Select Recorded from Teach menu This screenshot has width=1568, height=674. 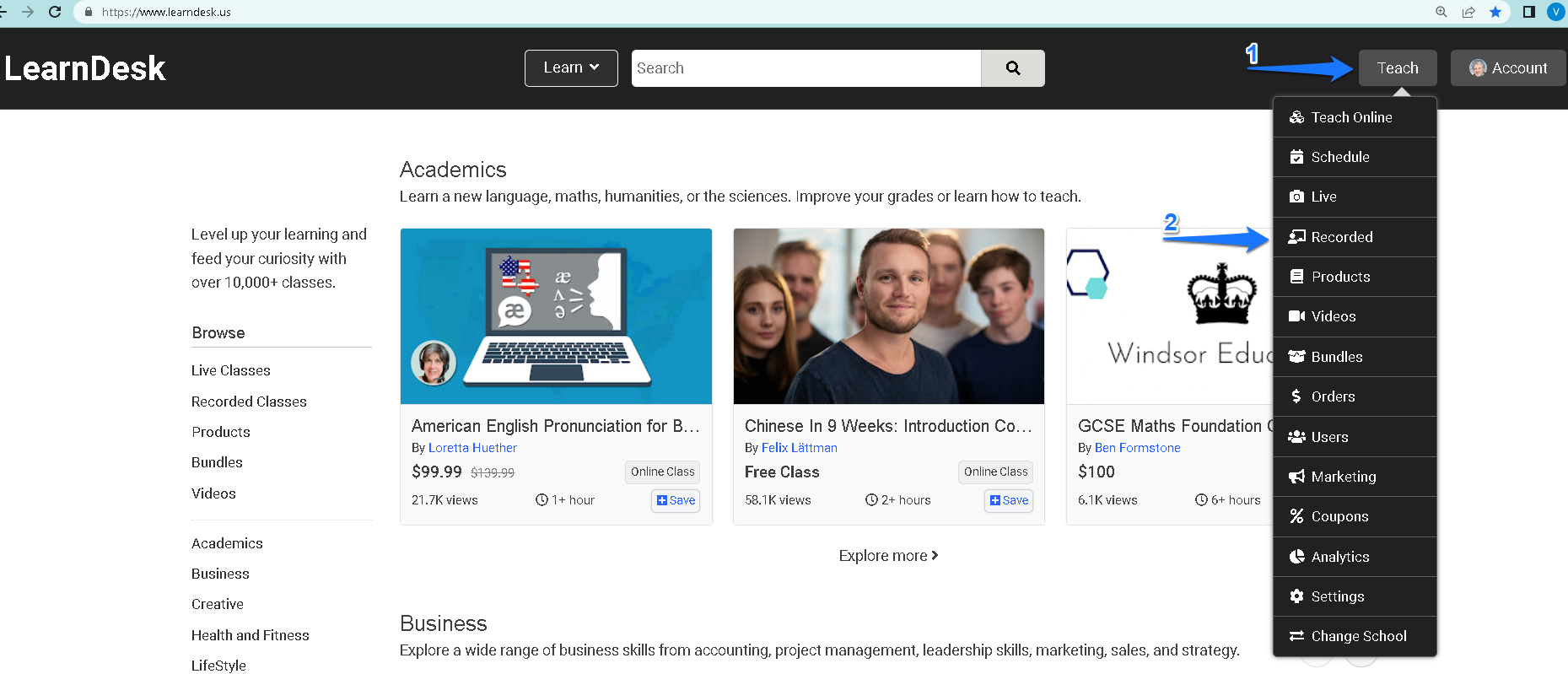tap(1355, 237)
